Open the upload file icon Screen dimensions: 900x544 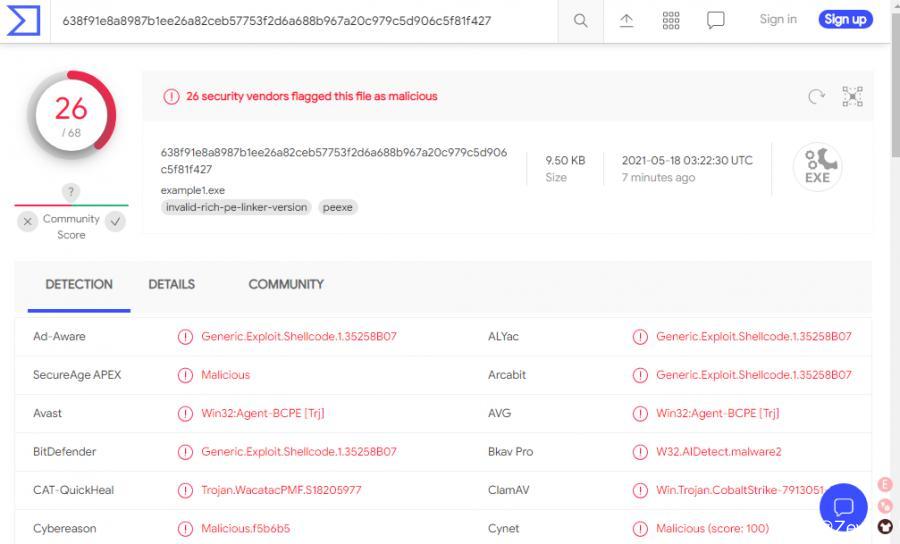tap(626, 20)
